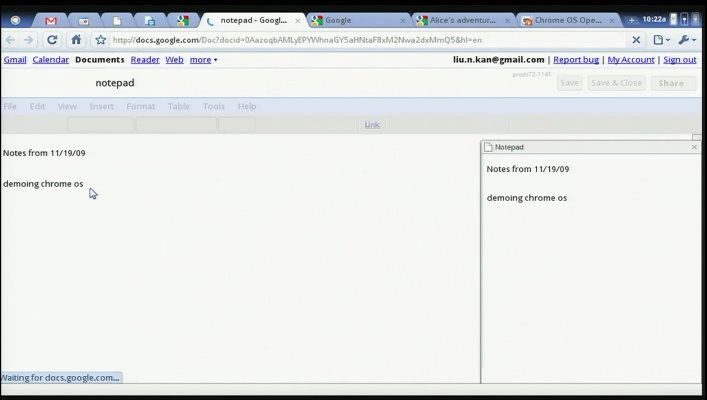Image resolution: width=707 pixels, height=400 pixels.
Task: Click 'Notes from 11/19/09' in Notepad panel
Action: click(528, 169)
